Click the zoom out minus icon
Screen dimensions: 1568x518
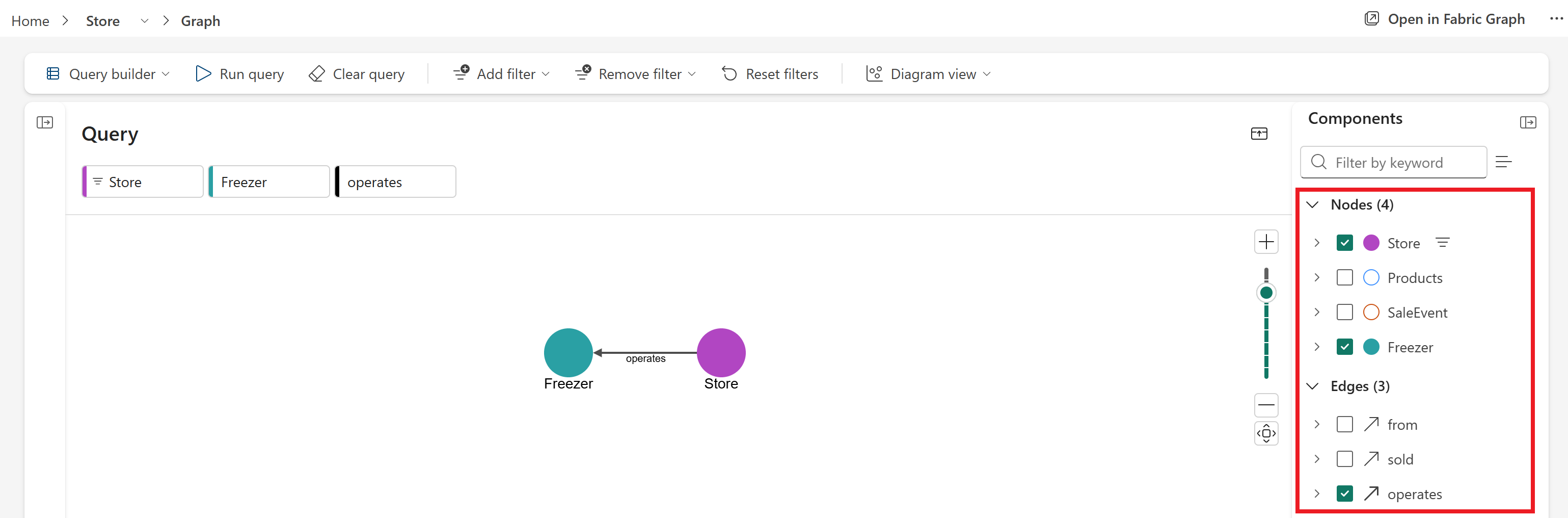(x=1266, y=405)
